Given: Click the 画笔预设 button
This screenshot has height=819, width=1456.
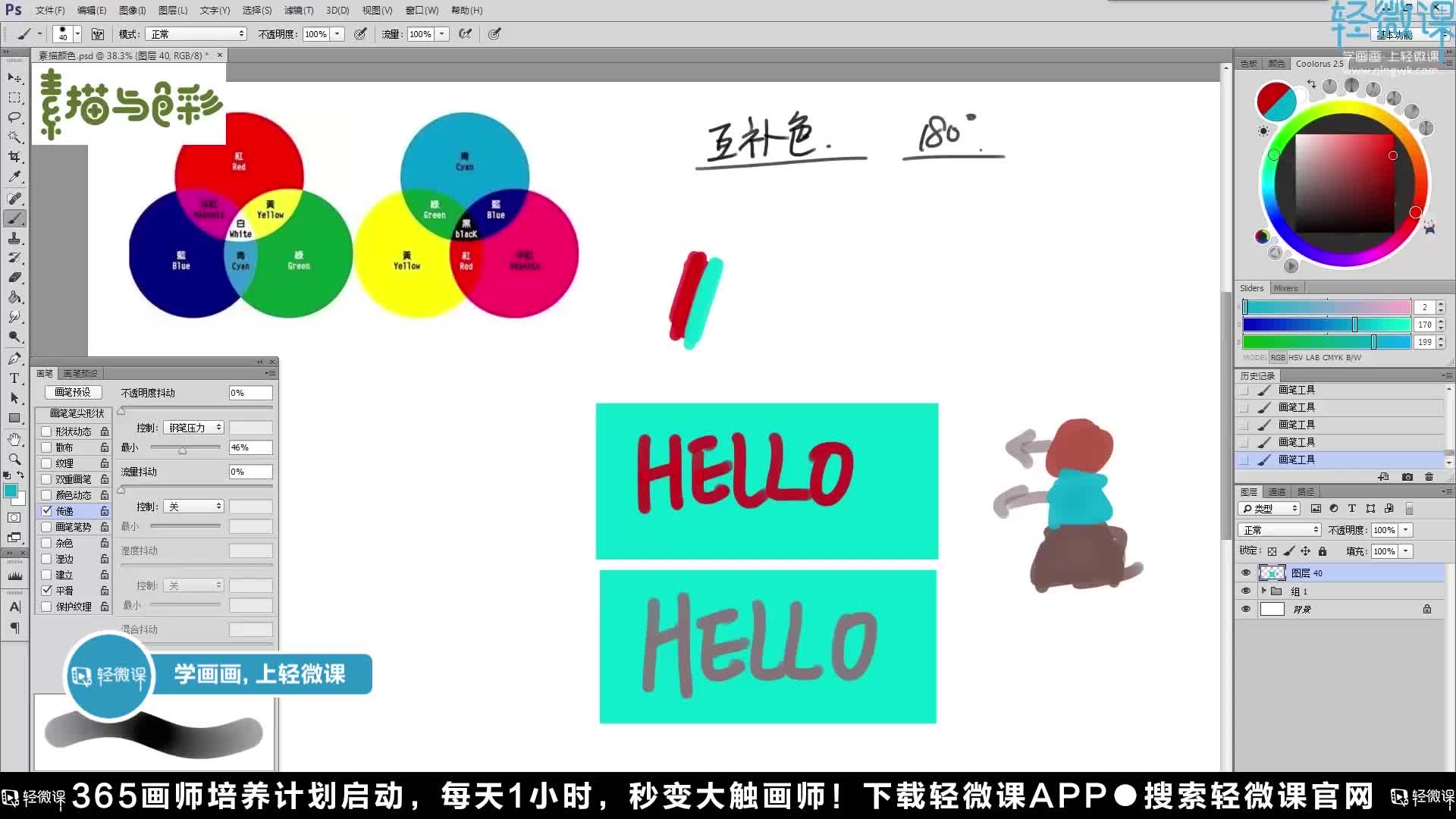Looking at the screenshot, I should tap(73, 392).
